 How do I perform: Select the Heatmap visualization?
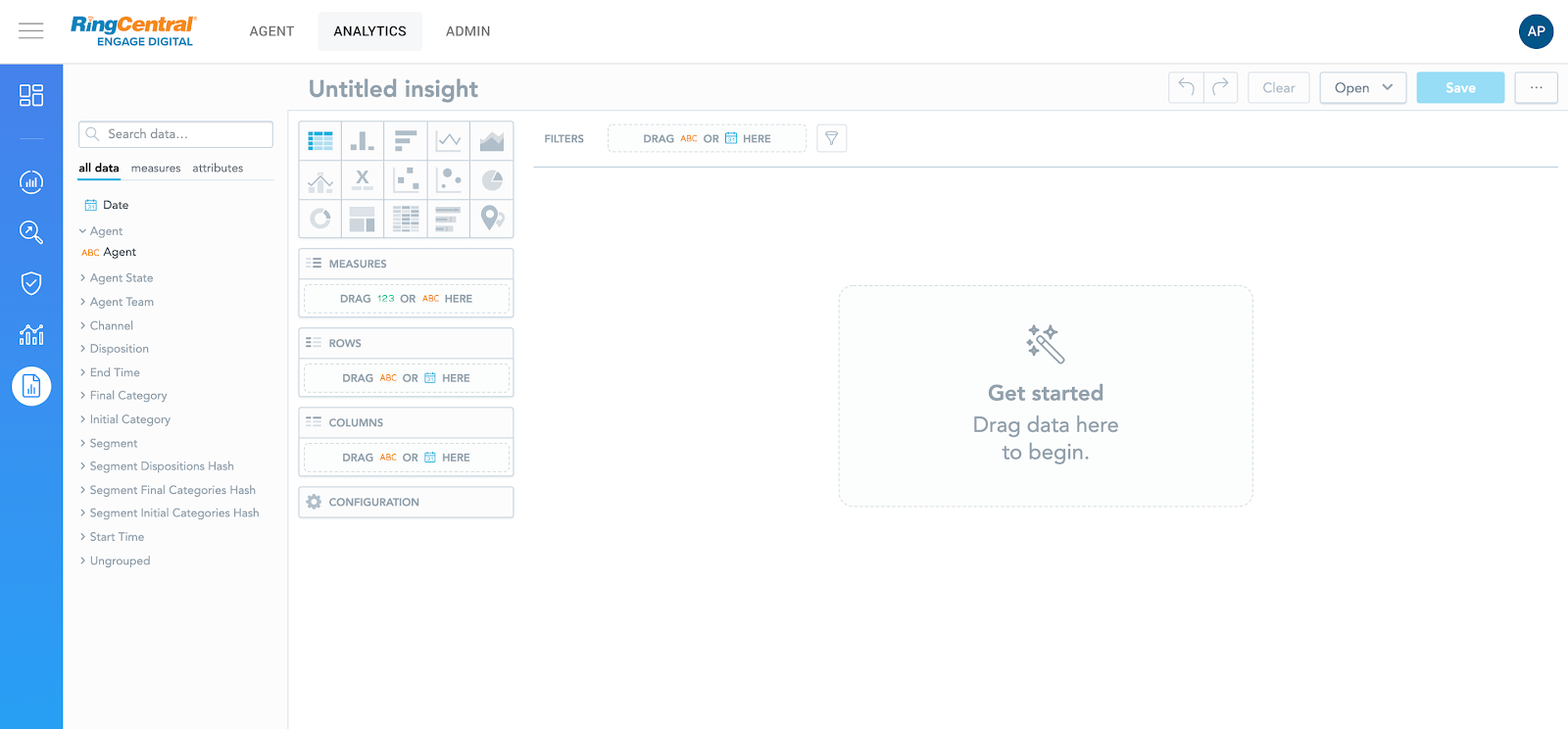pos(406,219)
